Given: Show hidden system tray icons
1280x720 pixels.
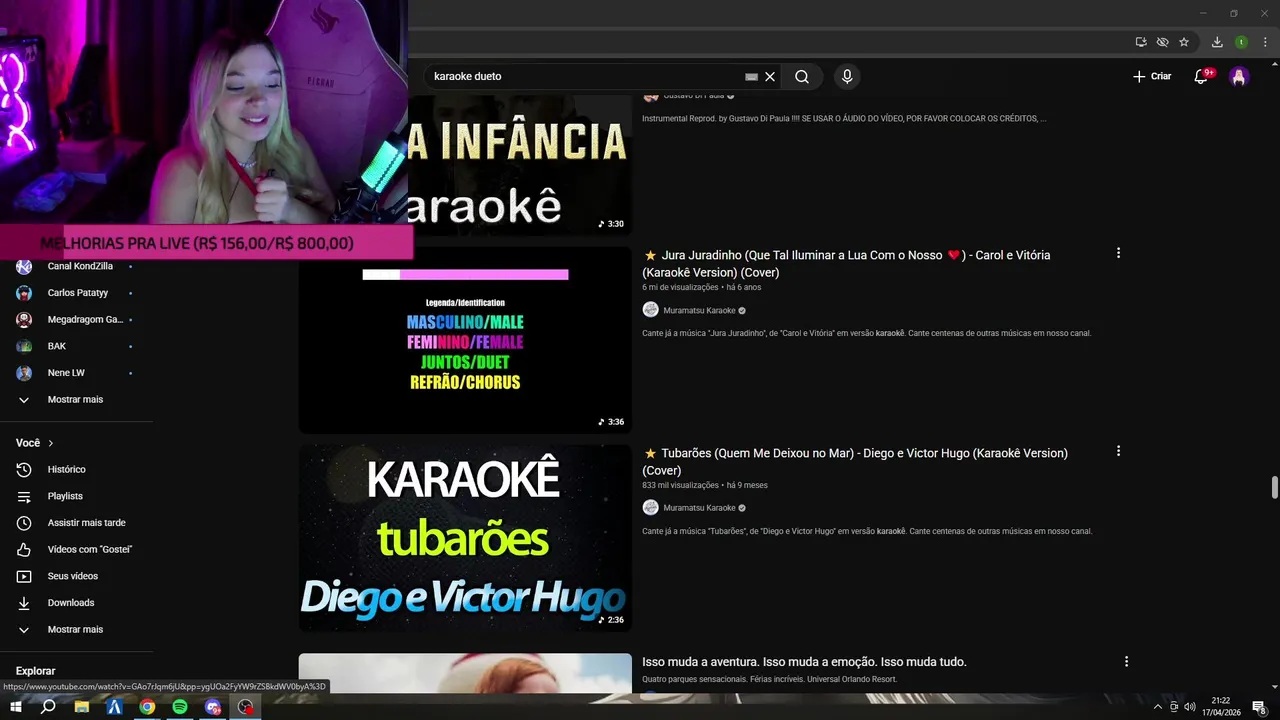Looking at the screenshot, I should 1158,707.
